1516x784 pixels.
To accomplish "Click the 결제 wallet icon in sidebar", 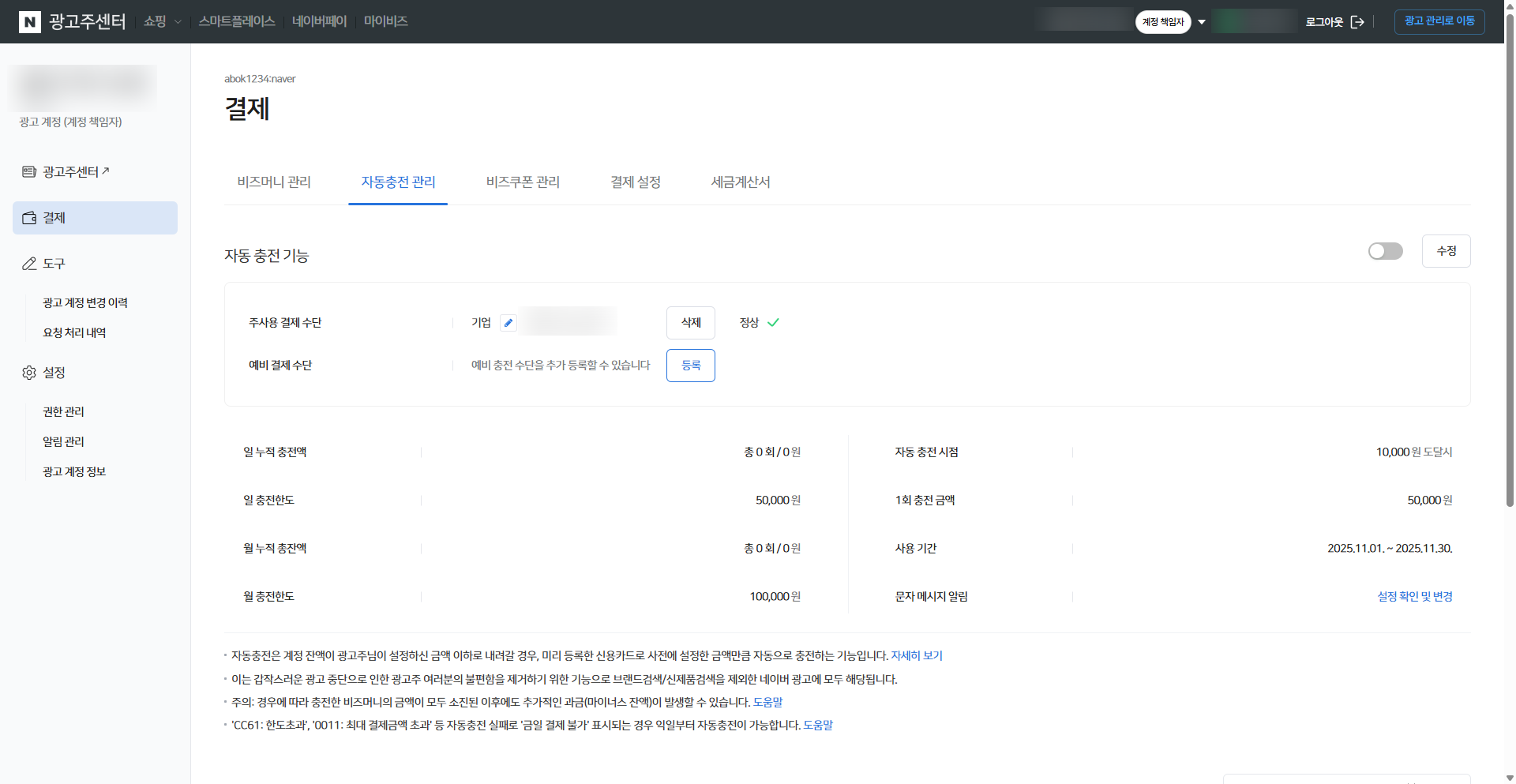I will click(29, 218).
